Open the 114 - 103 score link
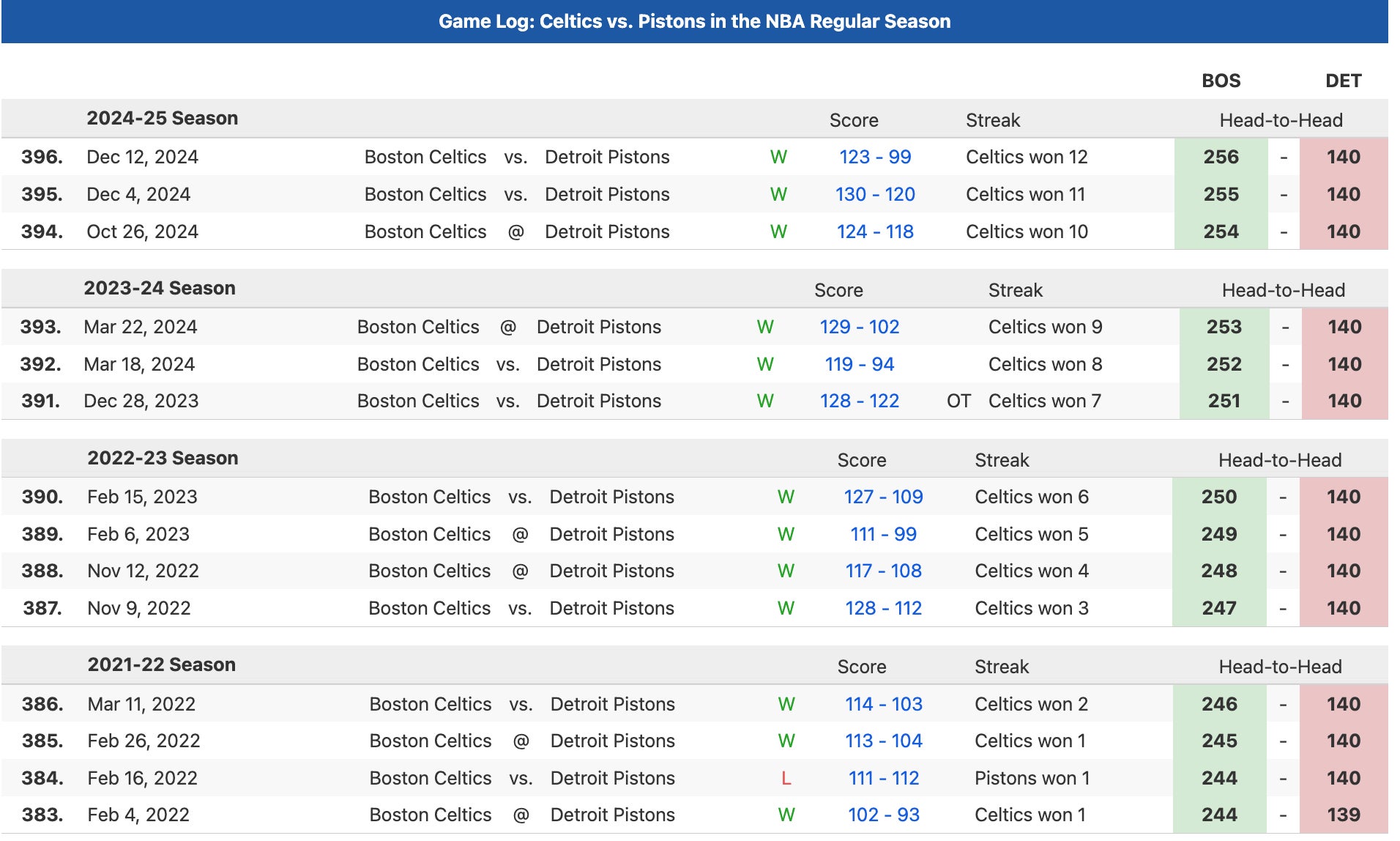 pyautogui.click(x=883, y=704)
